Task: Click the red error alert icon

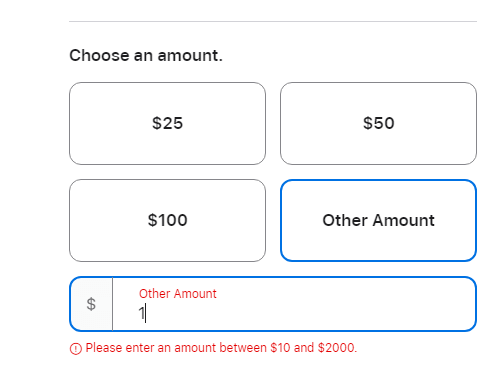Action: click(x=76, y=349)
